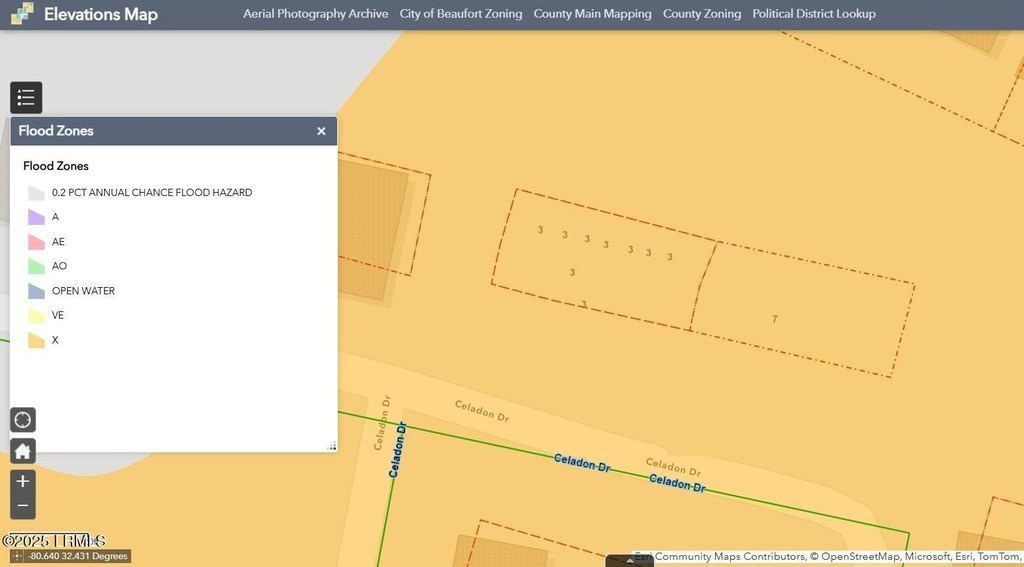Expand the bottom attribute table arrow
The width and height of the screenshot is (1024, 567).
pos(630,560)
